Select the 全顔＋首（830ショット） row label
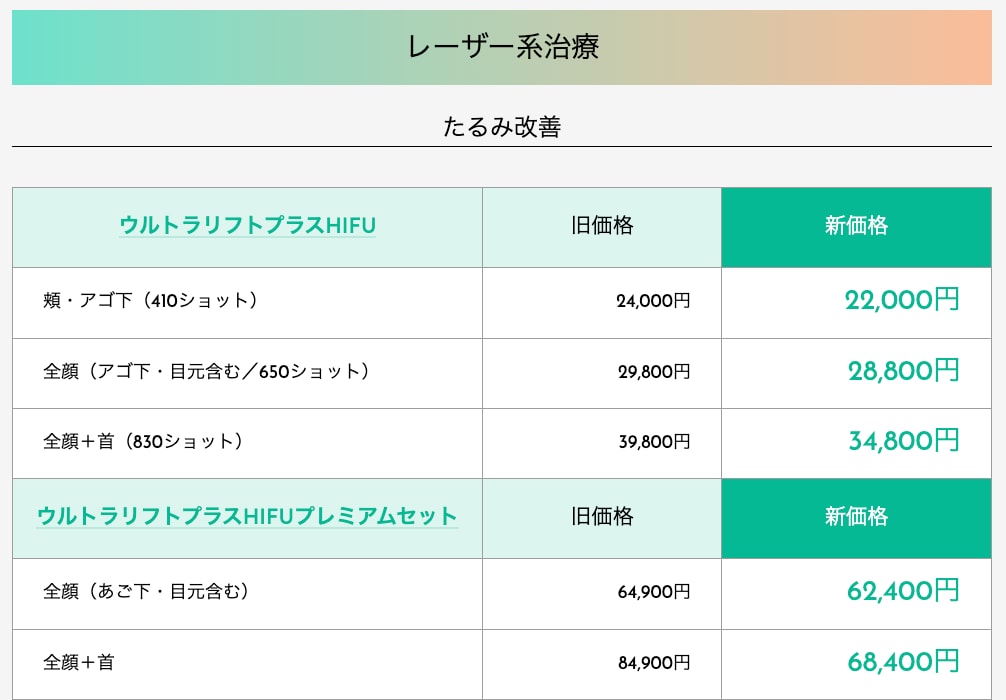Screen dimensions: 1006x700 point(142,441)
